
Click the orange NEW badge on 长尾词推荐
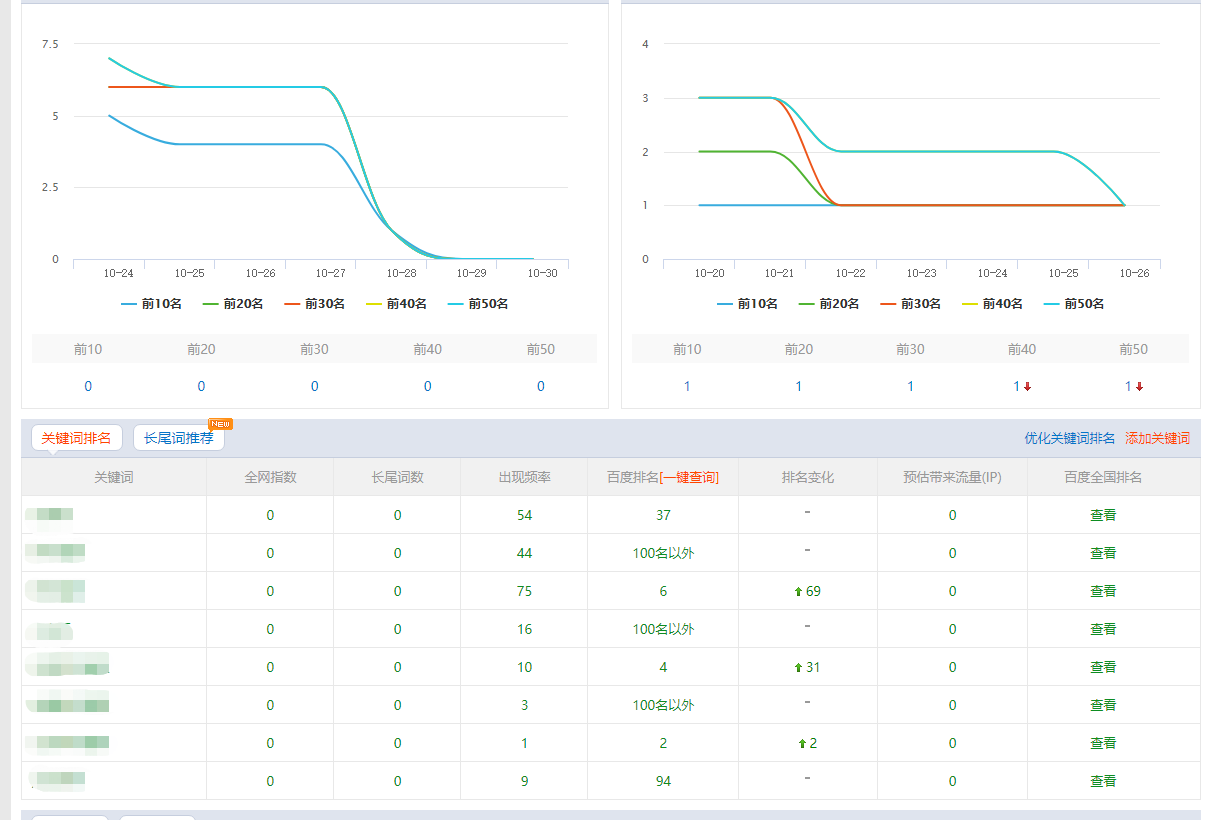pyautogui.click(x=220, y=423)
